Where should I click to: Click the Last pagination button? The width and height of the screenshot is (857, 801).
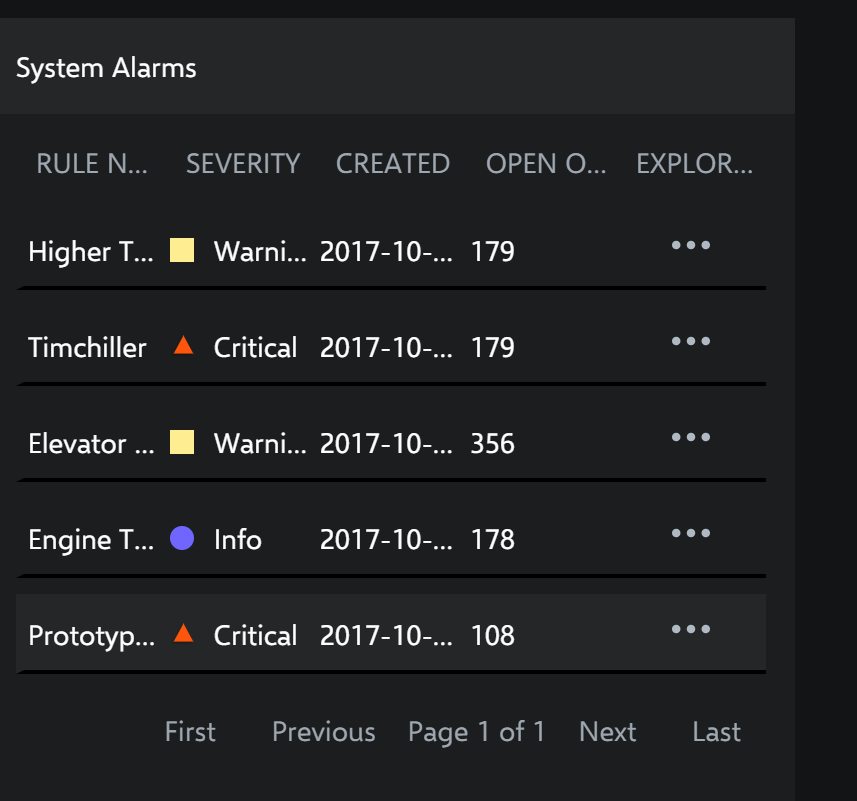tap(716, 732)
